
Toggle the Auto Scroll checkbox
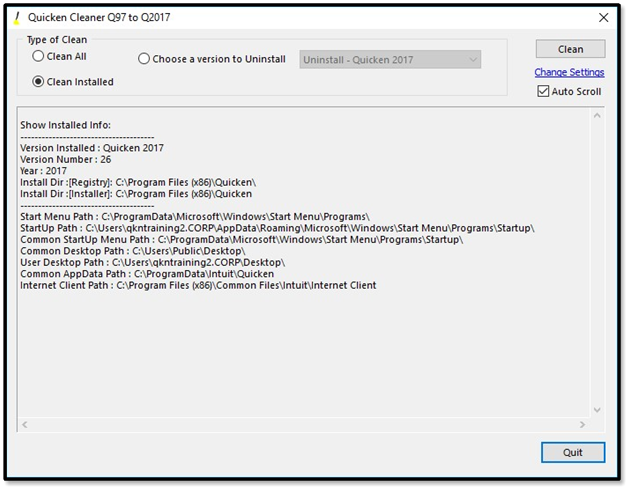click(x=543, y=92)
